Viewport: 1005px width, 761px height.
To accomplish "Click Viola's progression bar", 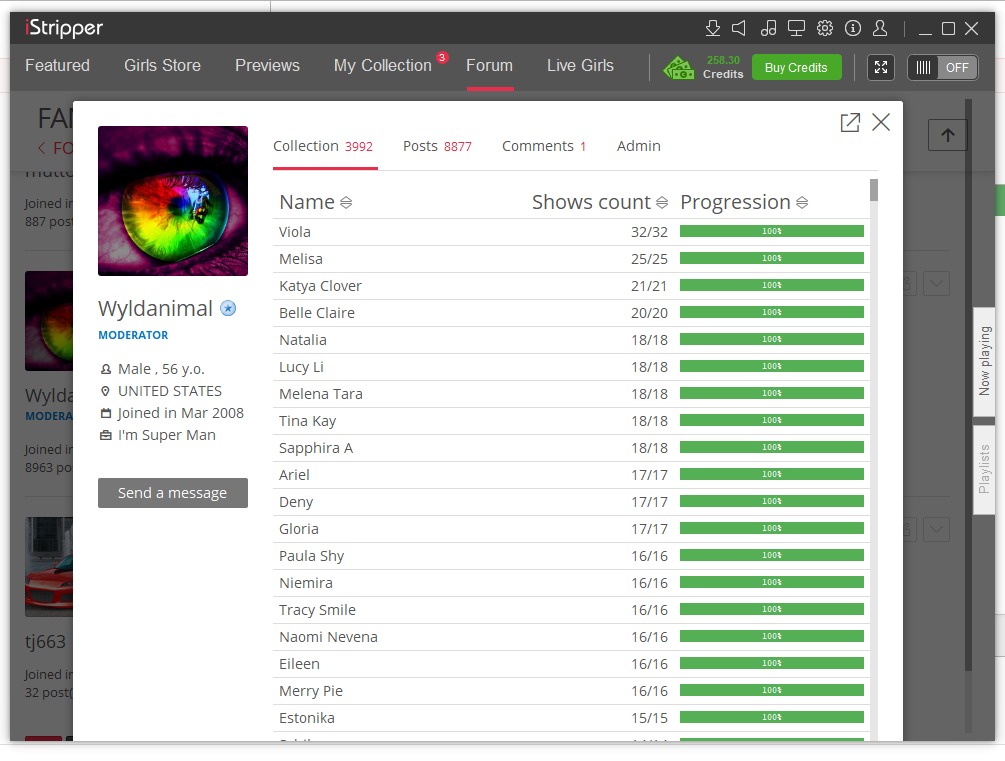I will pyautogui.click(x=772, y=231).
